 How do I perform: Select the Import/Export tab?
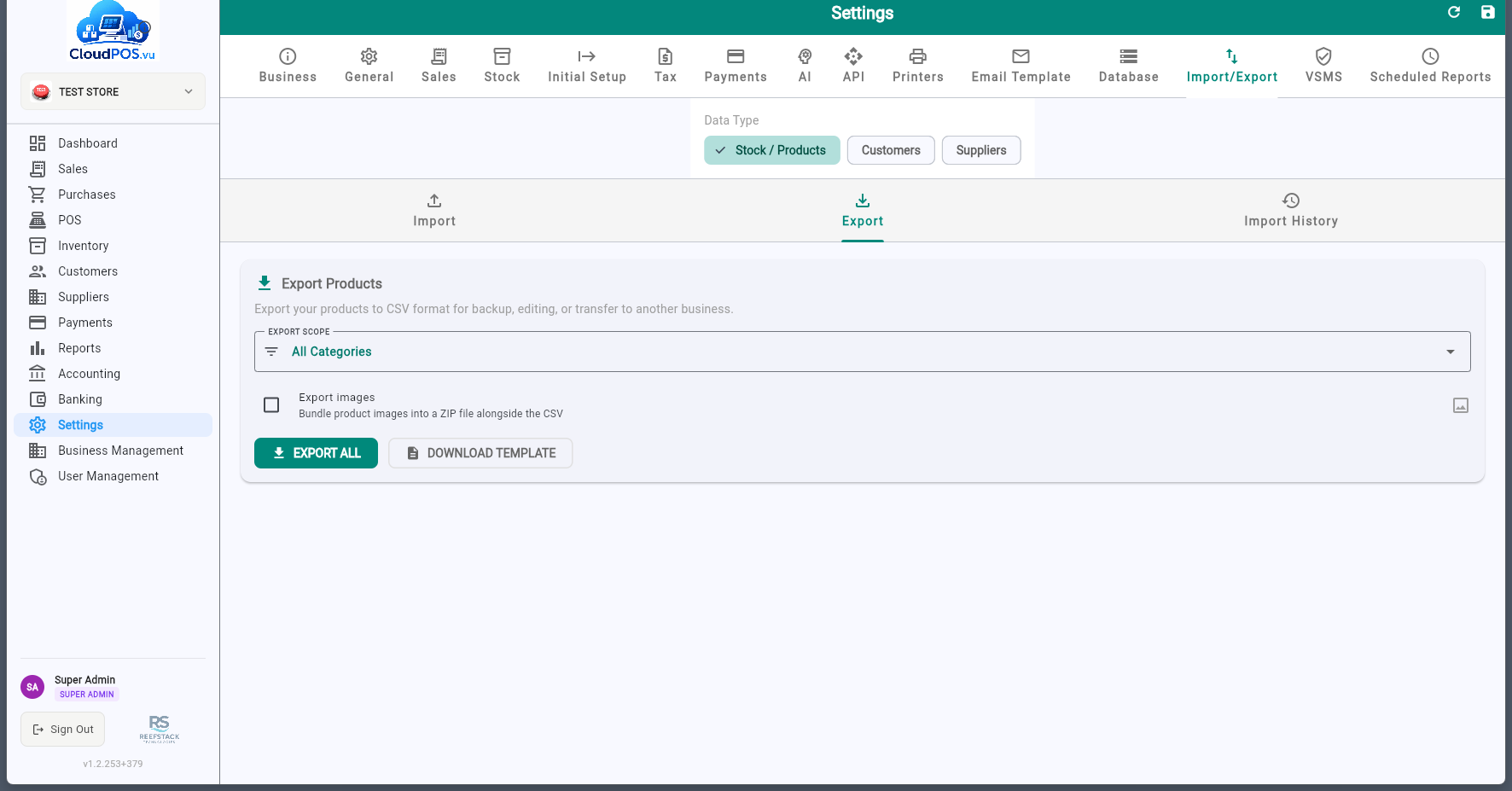1232,66
